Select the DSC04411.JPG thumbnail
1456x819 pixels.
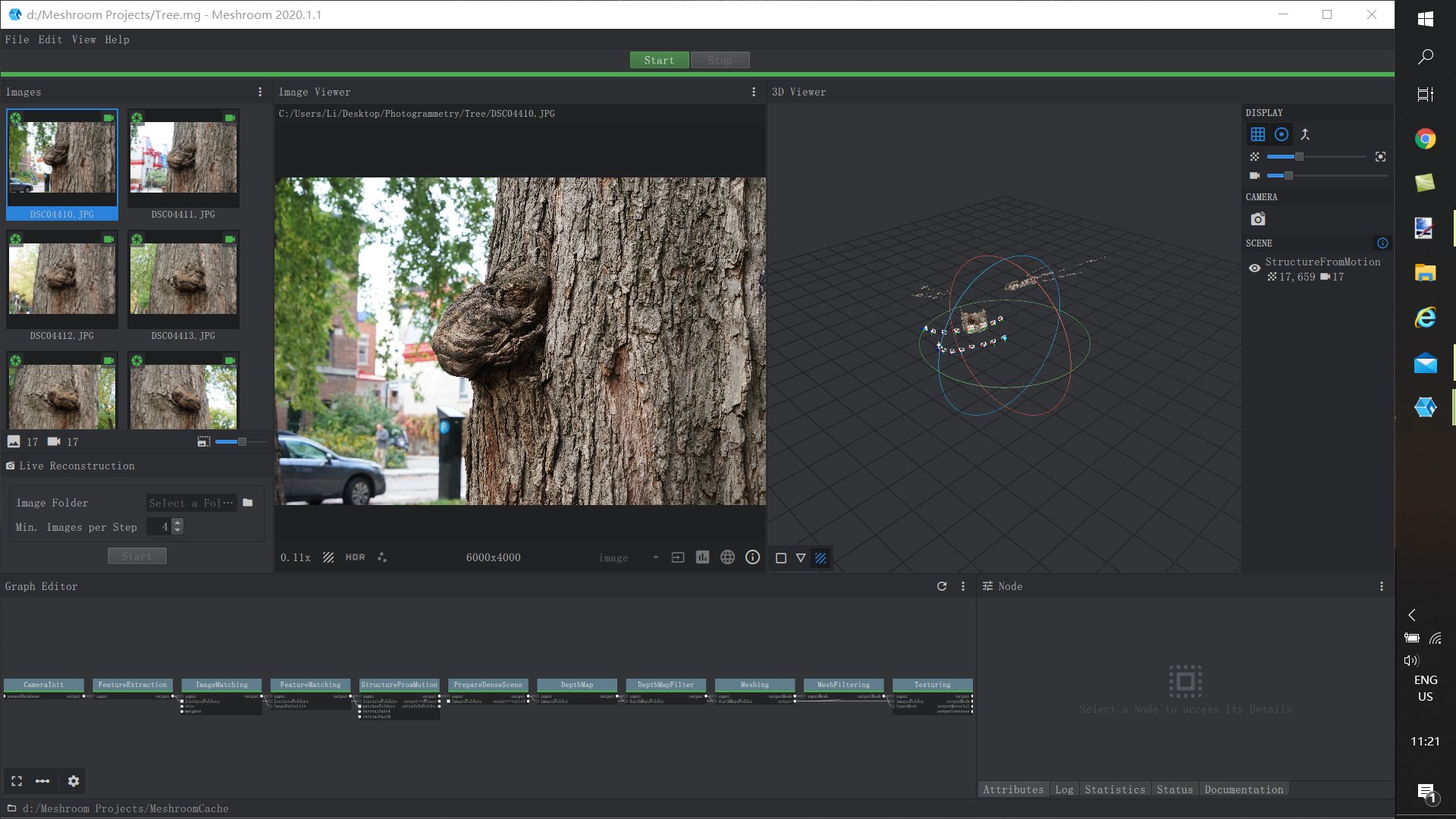184,165
